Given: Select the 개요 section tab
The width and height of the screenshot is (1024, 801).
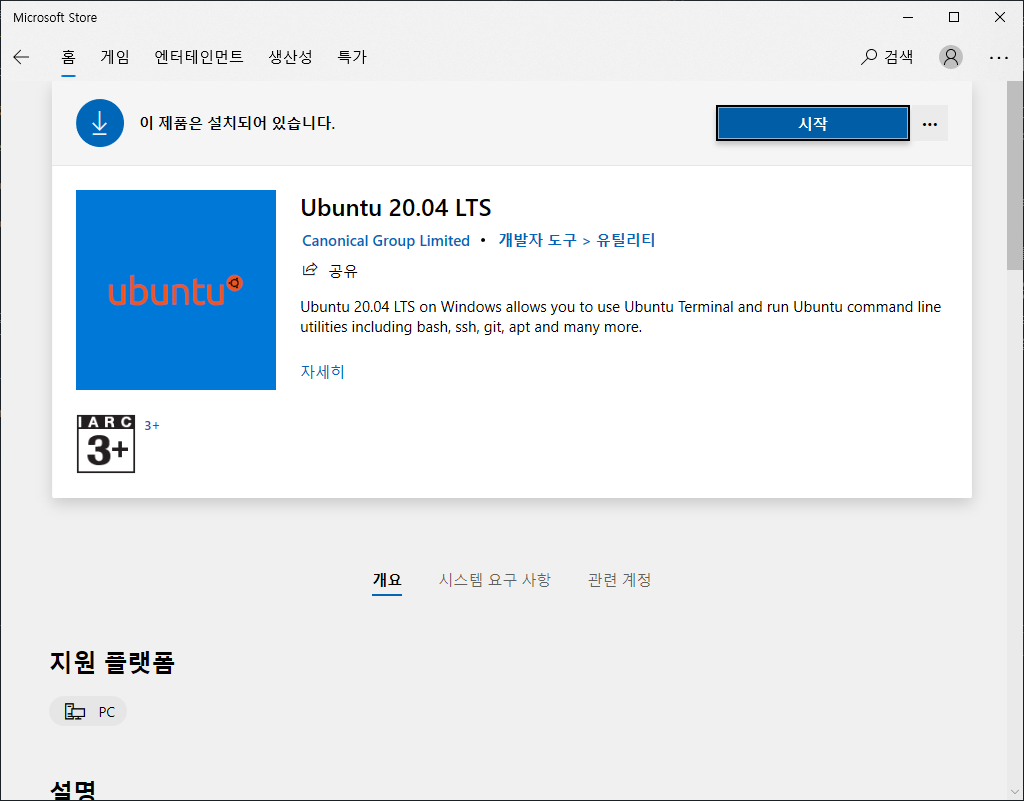Looking at the screenshot, I should (387, 580).
